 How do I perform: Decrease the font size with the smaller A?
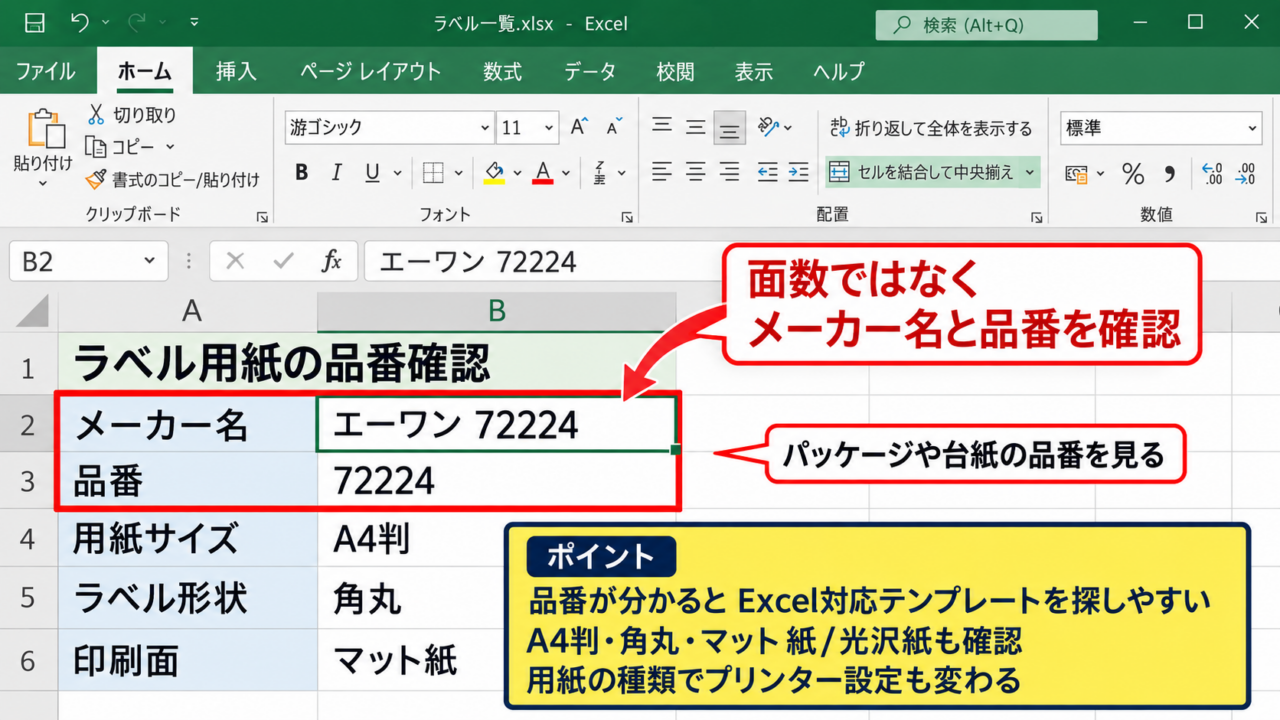[613, 127]
